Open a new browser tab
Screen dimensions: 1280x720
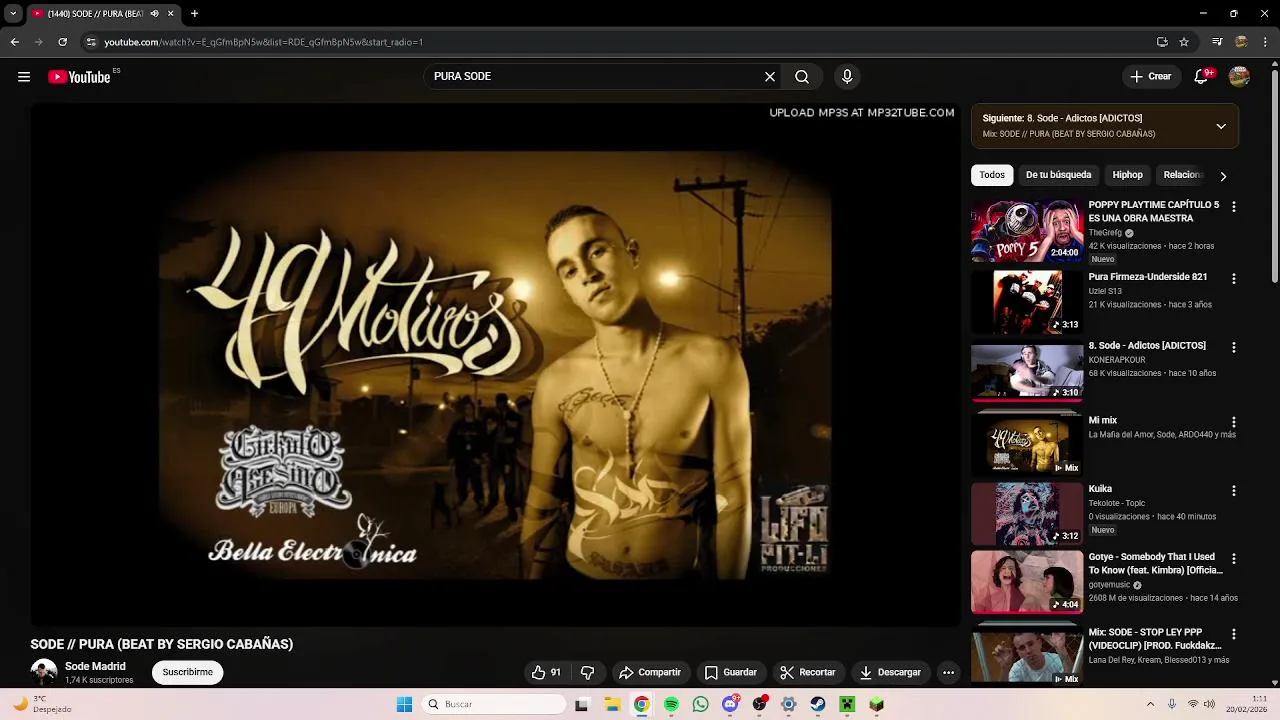click(194, 14)
